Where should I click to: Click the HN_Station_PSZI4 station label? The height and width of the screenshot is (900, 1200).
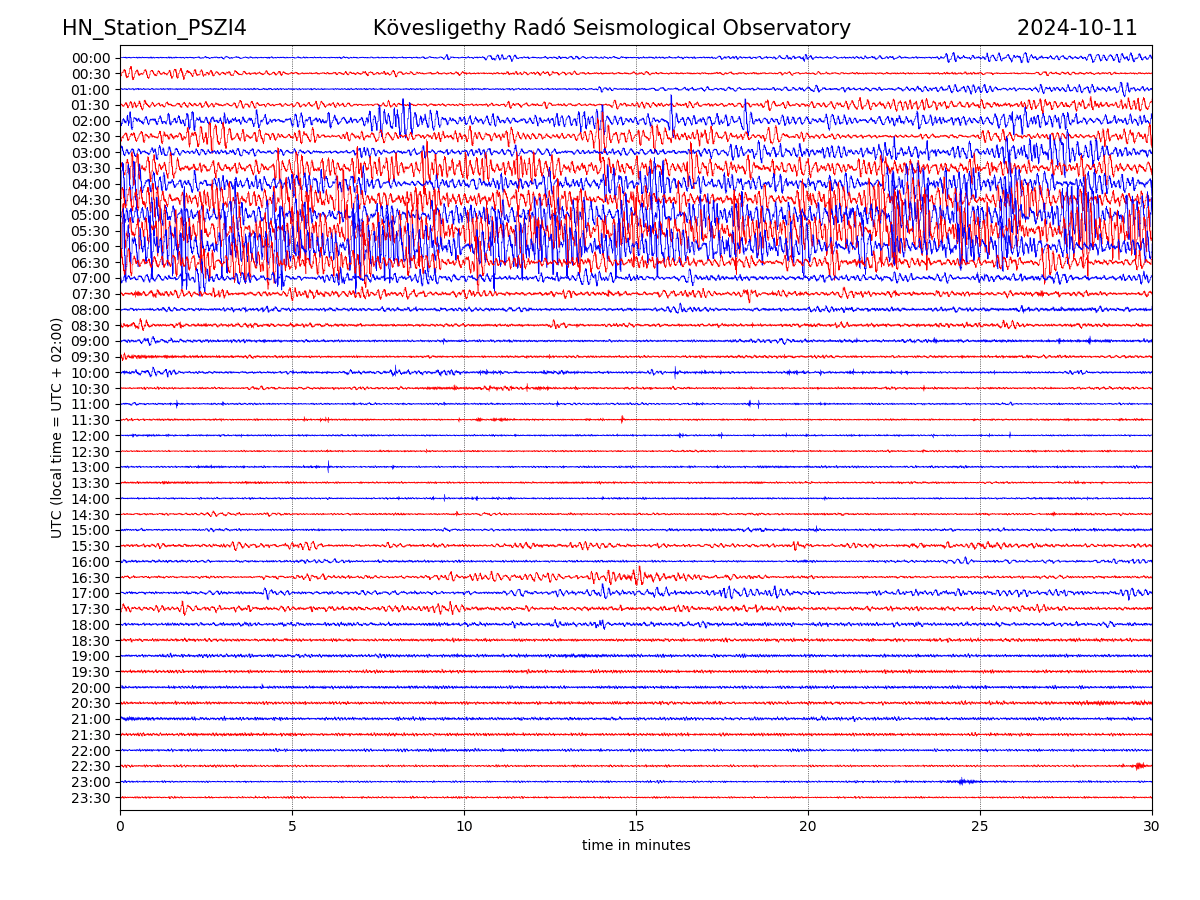coord(154,29)
